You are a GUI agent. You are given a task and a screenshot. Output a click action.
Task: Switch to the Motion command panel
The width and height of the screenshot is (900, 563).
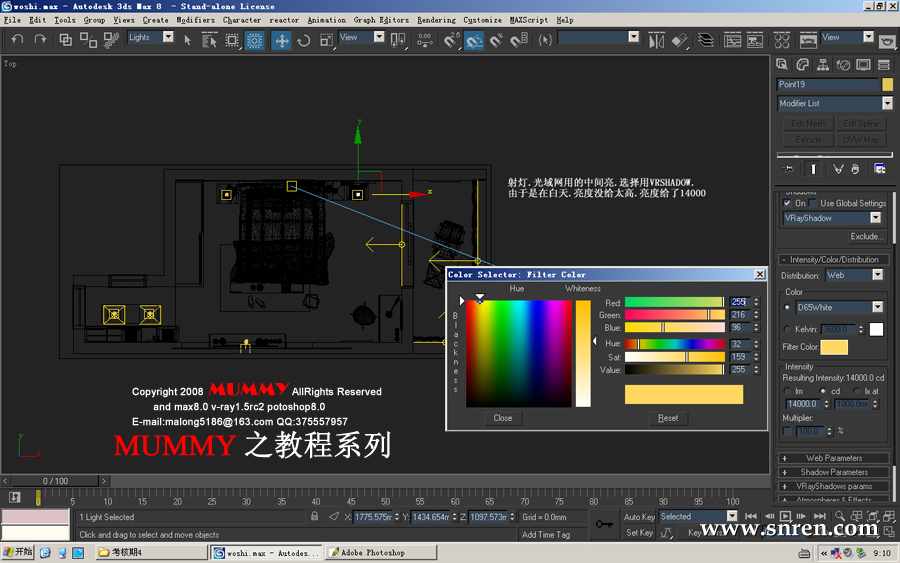[x=843, y=64]
